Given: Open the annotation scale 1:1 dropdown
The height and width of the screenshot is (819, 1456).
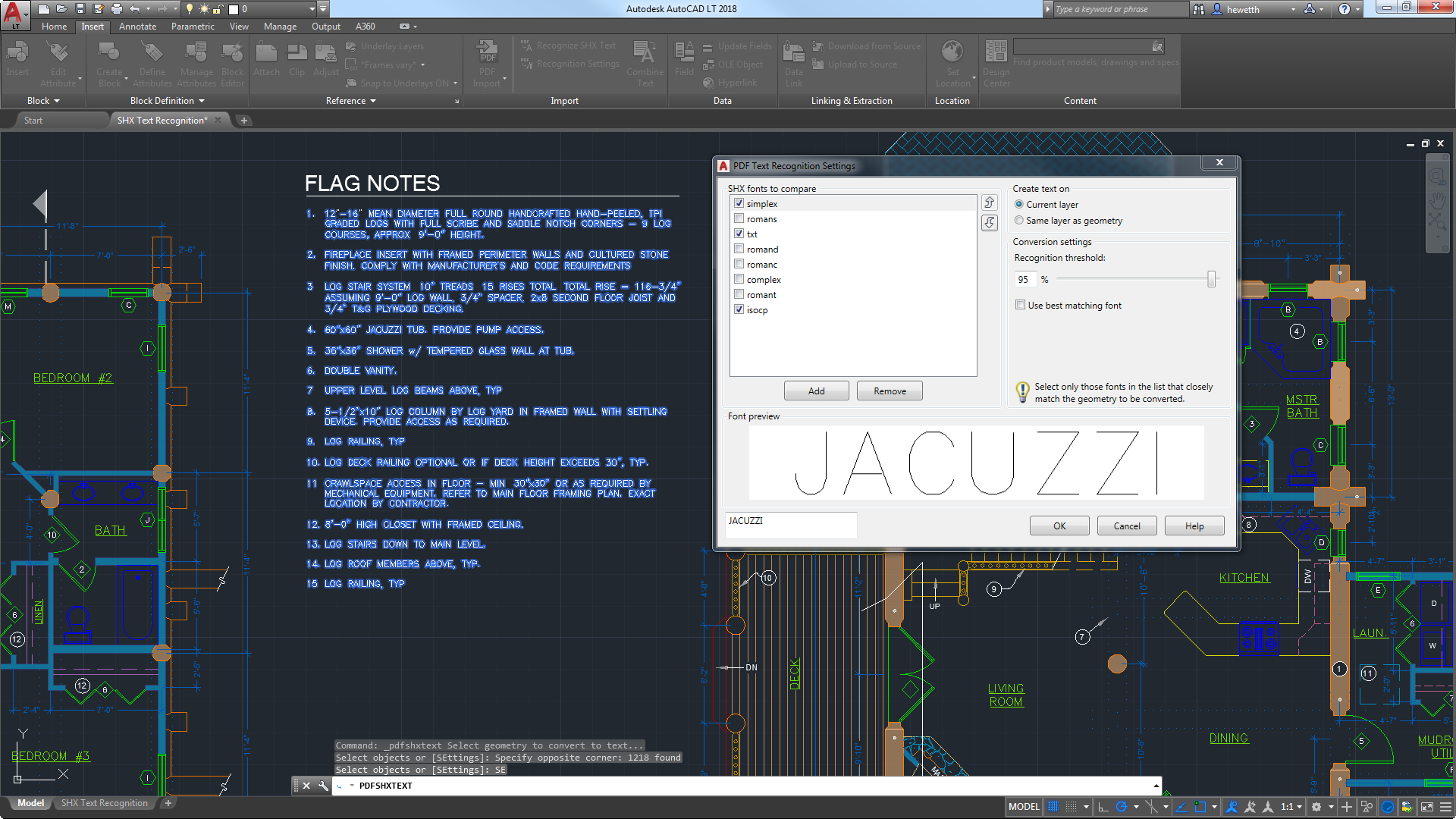Looking at the screenshot, I should 1298,807.
